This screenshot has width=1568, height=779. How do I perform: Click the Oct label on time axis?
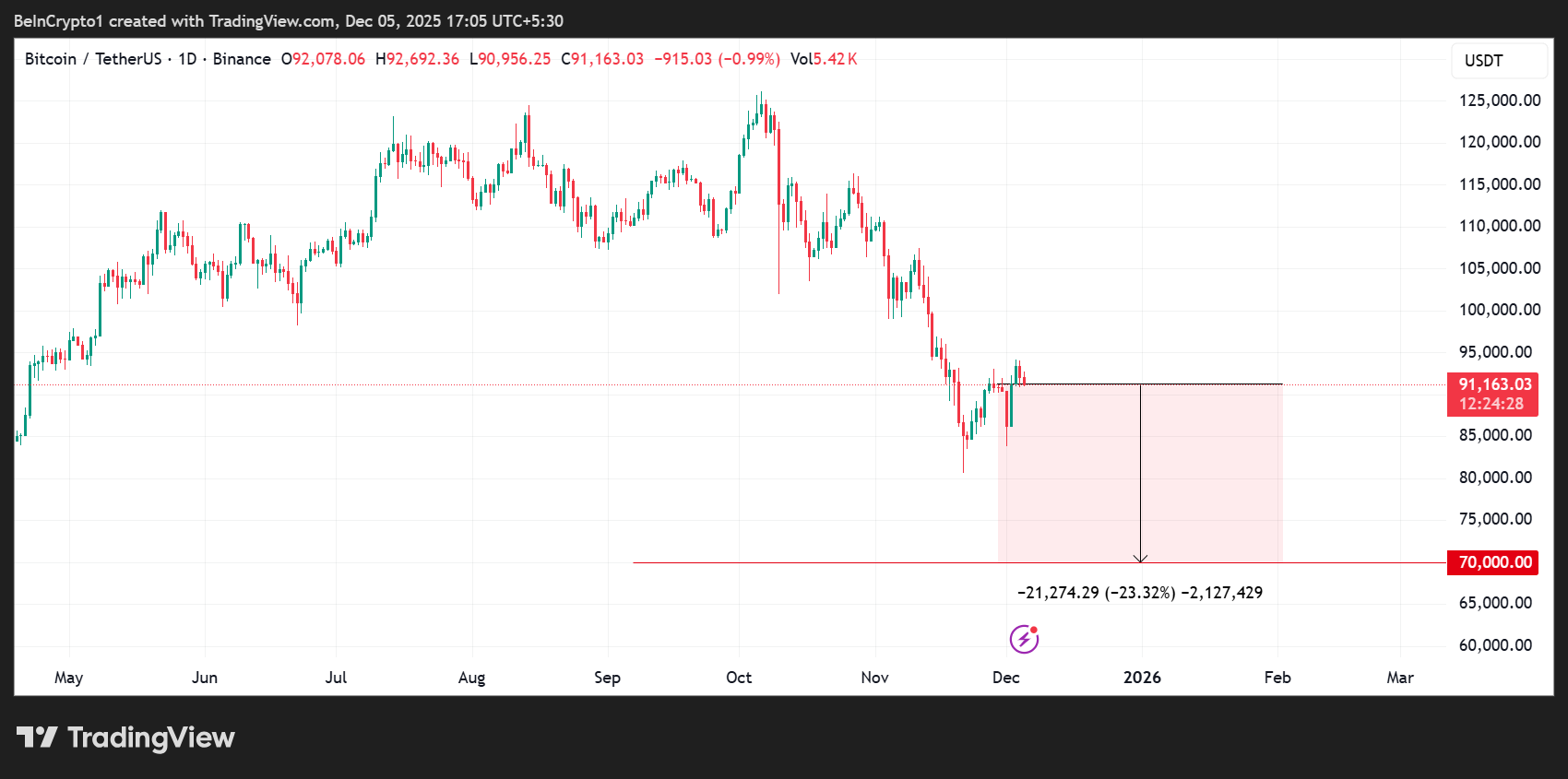pyautogui.click(x=739, y=678)
